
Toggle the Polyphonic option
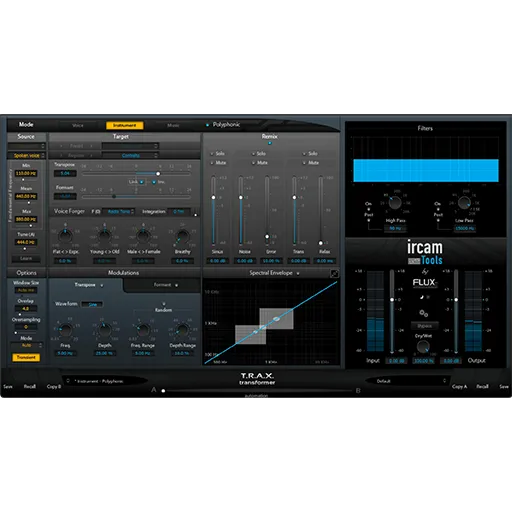tap(207, 125)
